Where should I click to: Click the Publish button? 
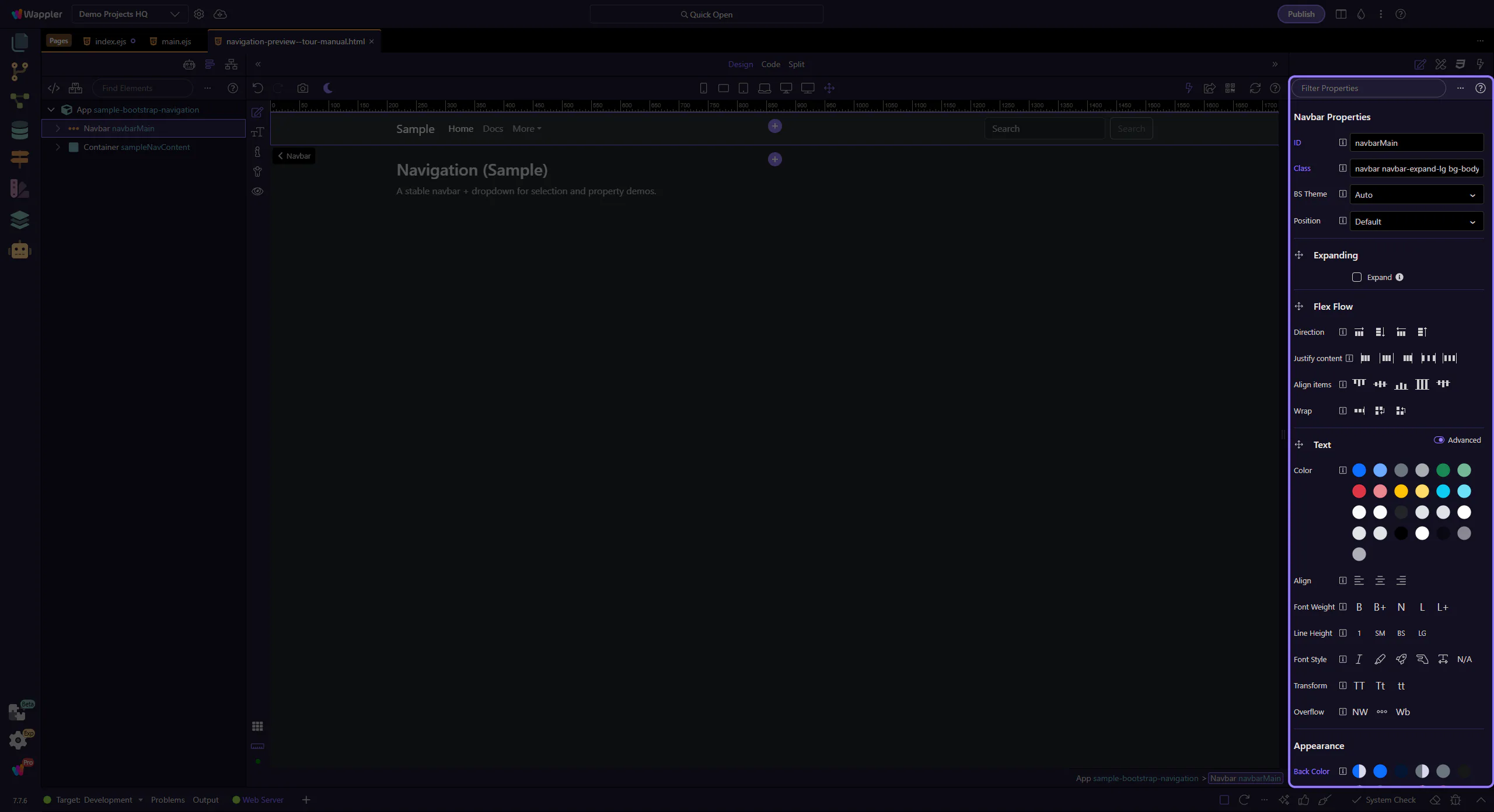coord(1301,14)
